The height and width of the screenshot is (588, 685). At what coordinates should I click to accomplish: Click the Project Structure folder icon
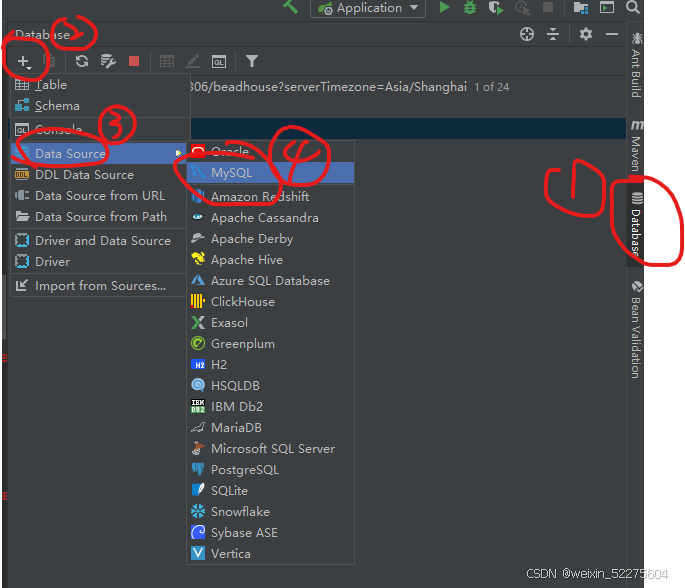(x=581, y=7)
